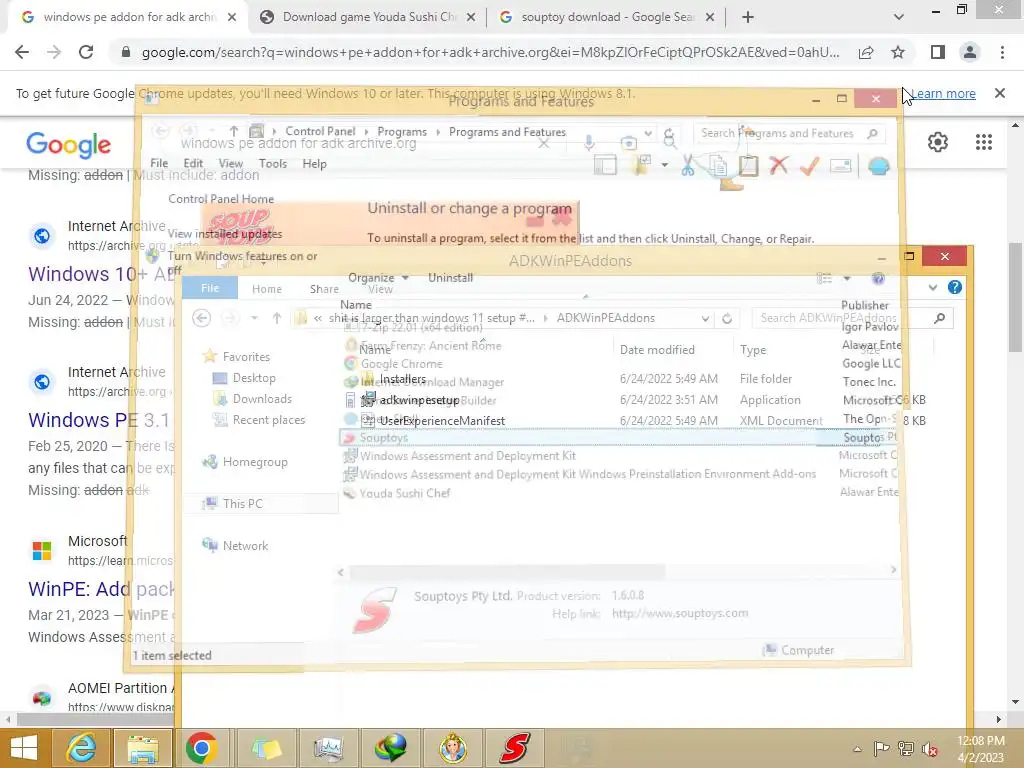Go back in ADKWinPEAddons Explorer
This screenshot has width=1024, height=768.
coord(202,318)
